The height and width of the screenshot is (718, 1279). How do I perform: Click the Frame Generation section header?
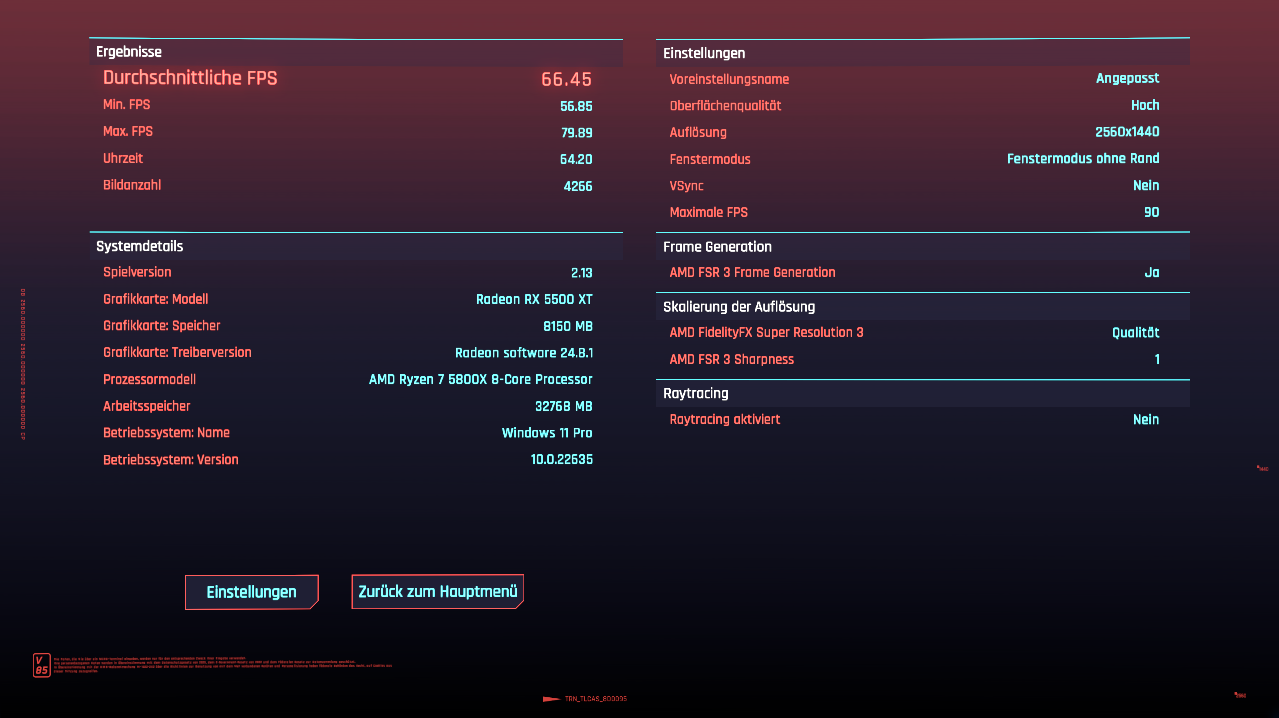923,247
